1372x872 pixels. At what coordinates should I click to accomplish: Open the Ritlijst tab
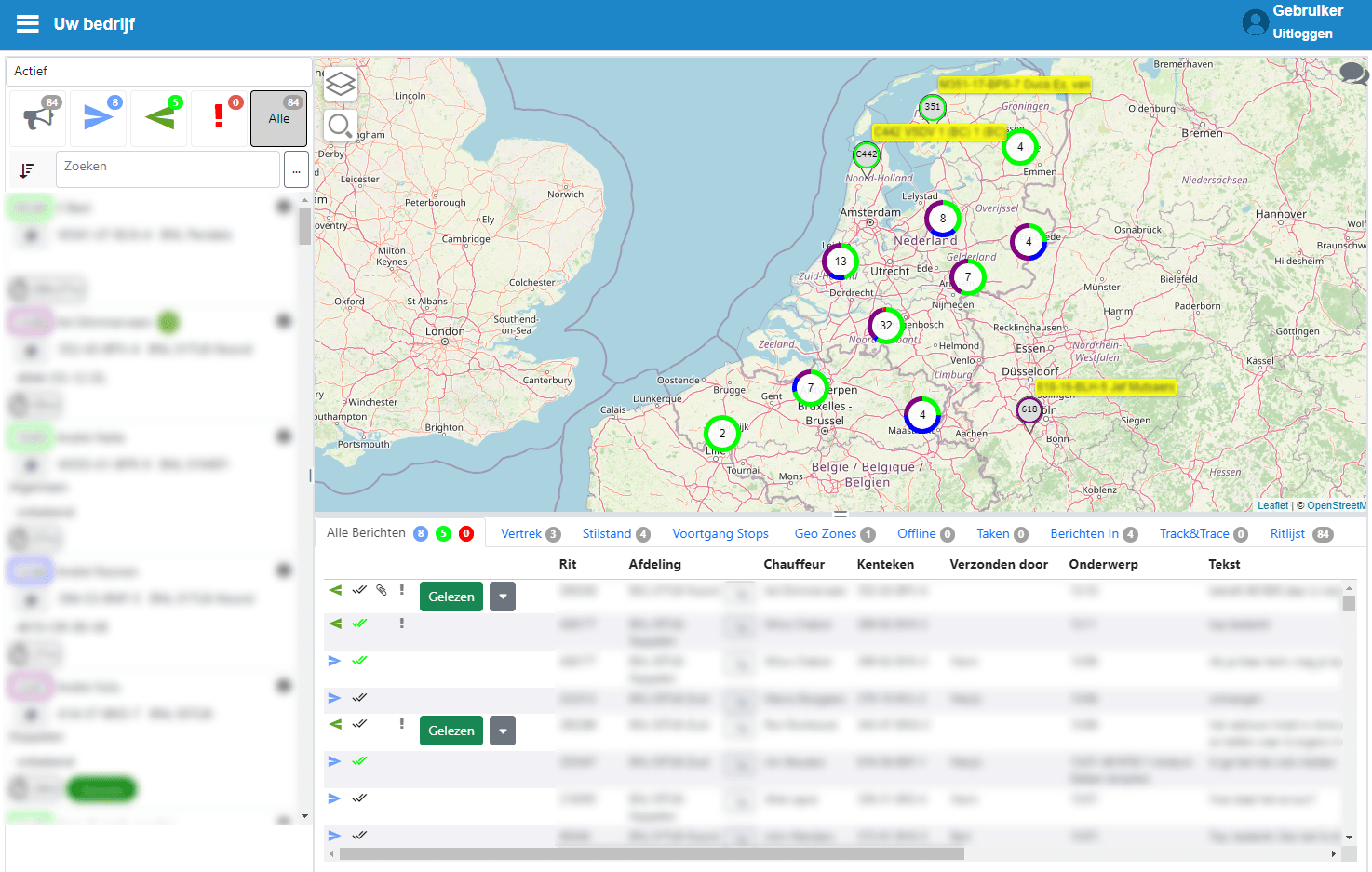pos(1300,534)
